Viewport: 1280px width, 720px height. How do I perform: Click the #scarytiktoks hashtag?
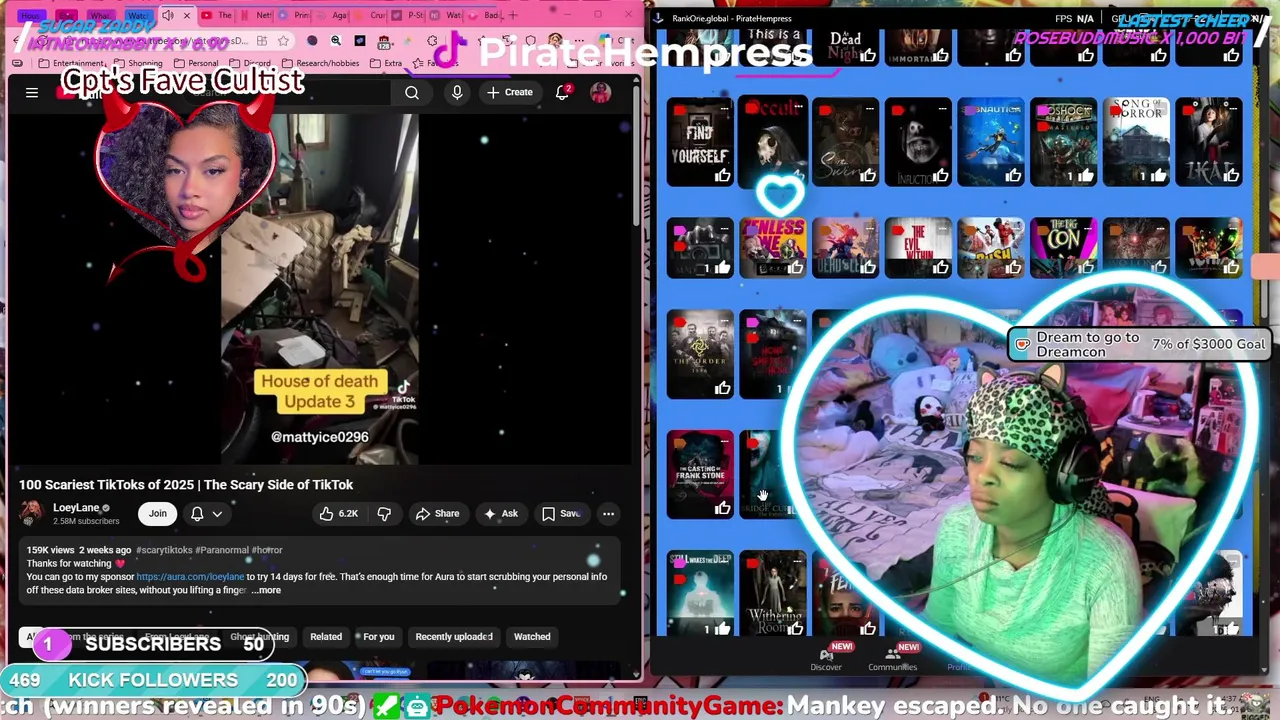164,550
